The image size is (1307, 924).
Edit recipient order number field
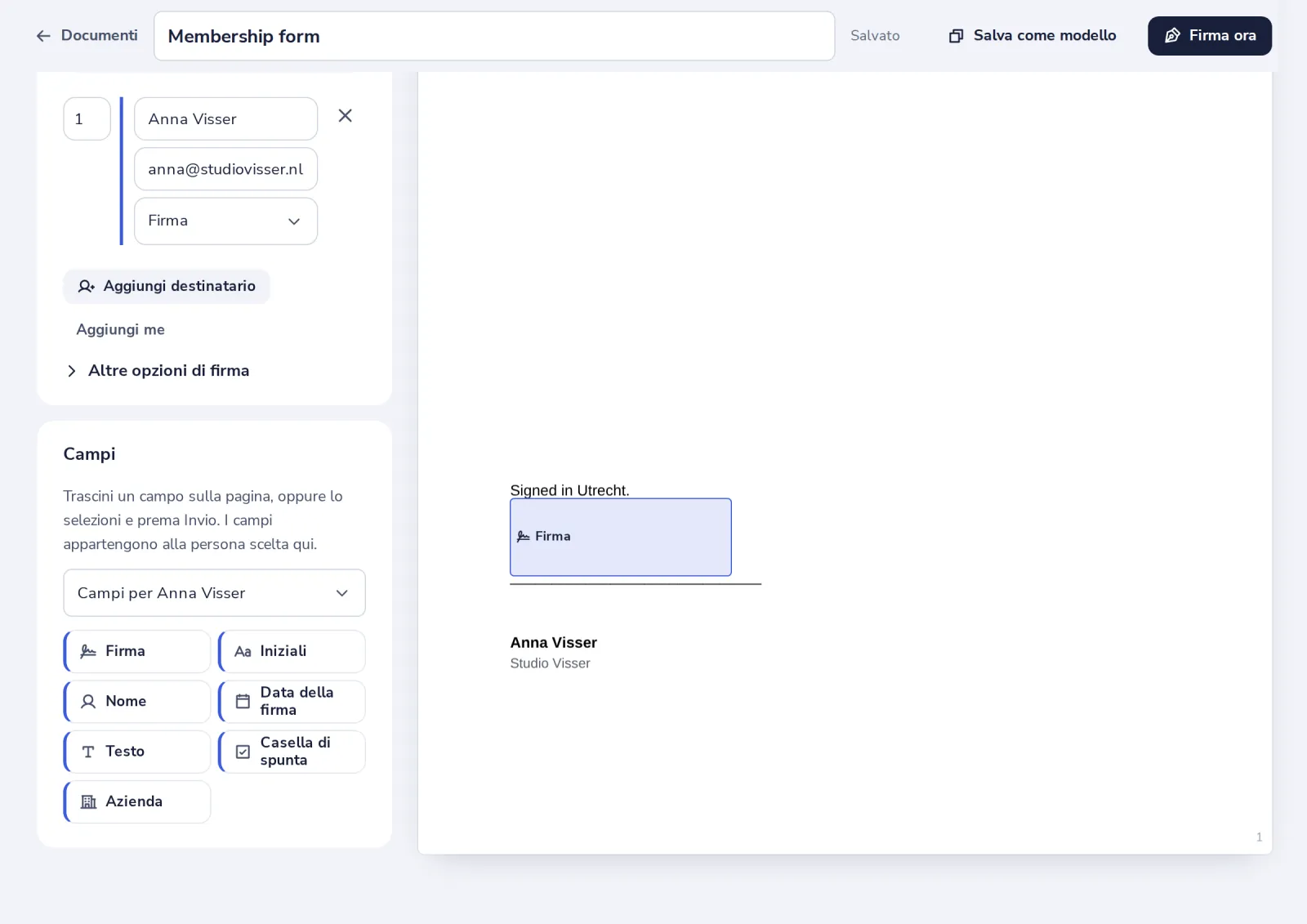87,118
